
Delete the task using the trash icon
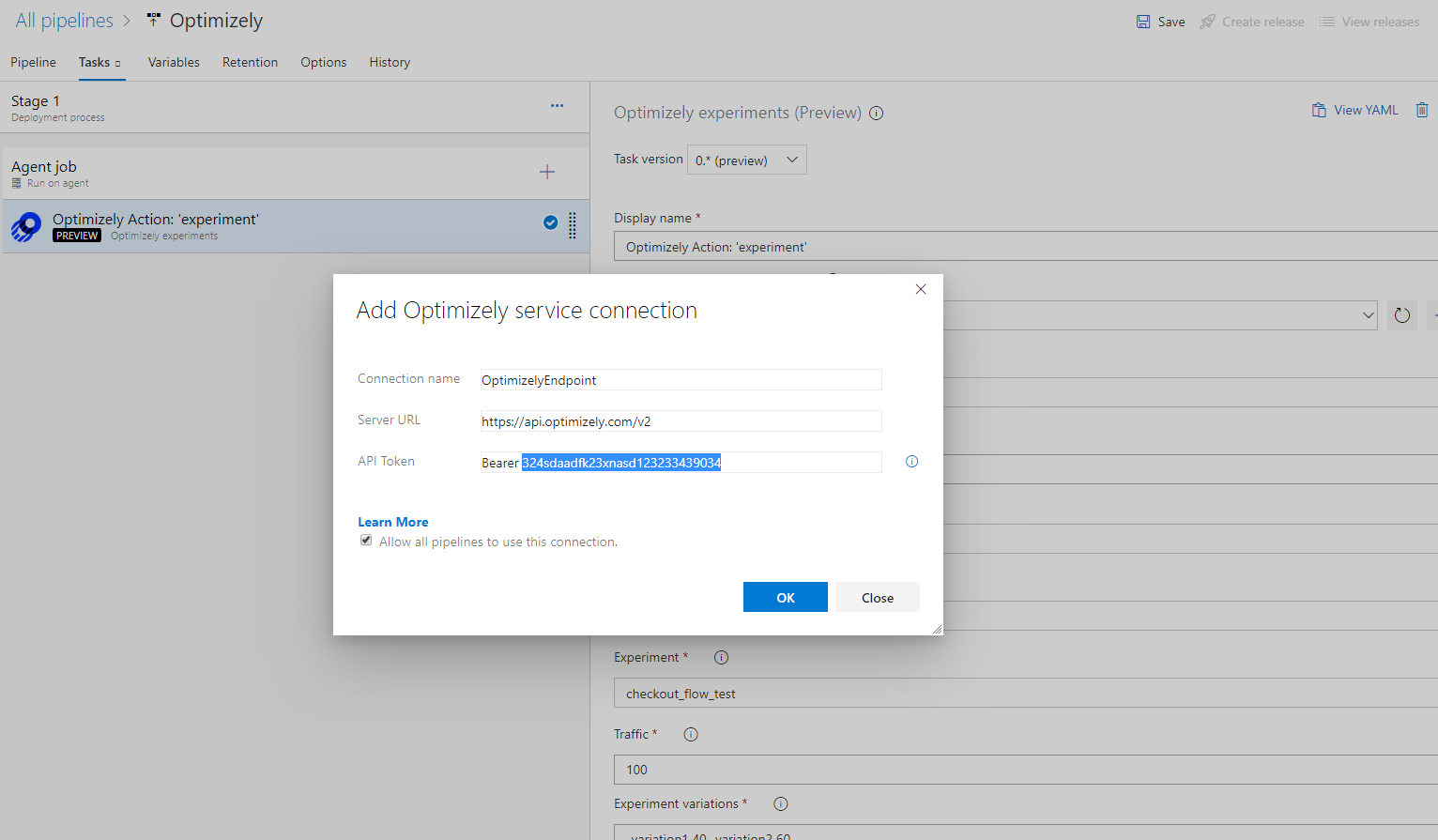1422,110
